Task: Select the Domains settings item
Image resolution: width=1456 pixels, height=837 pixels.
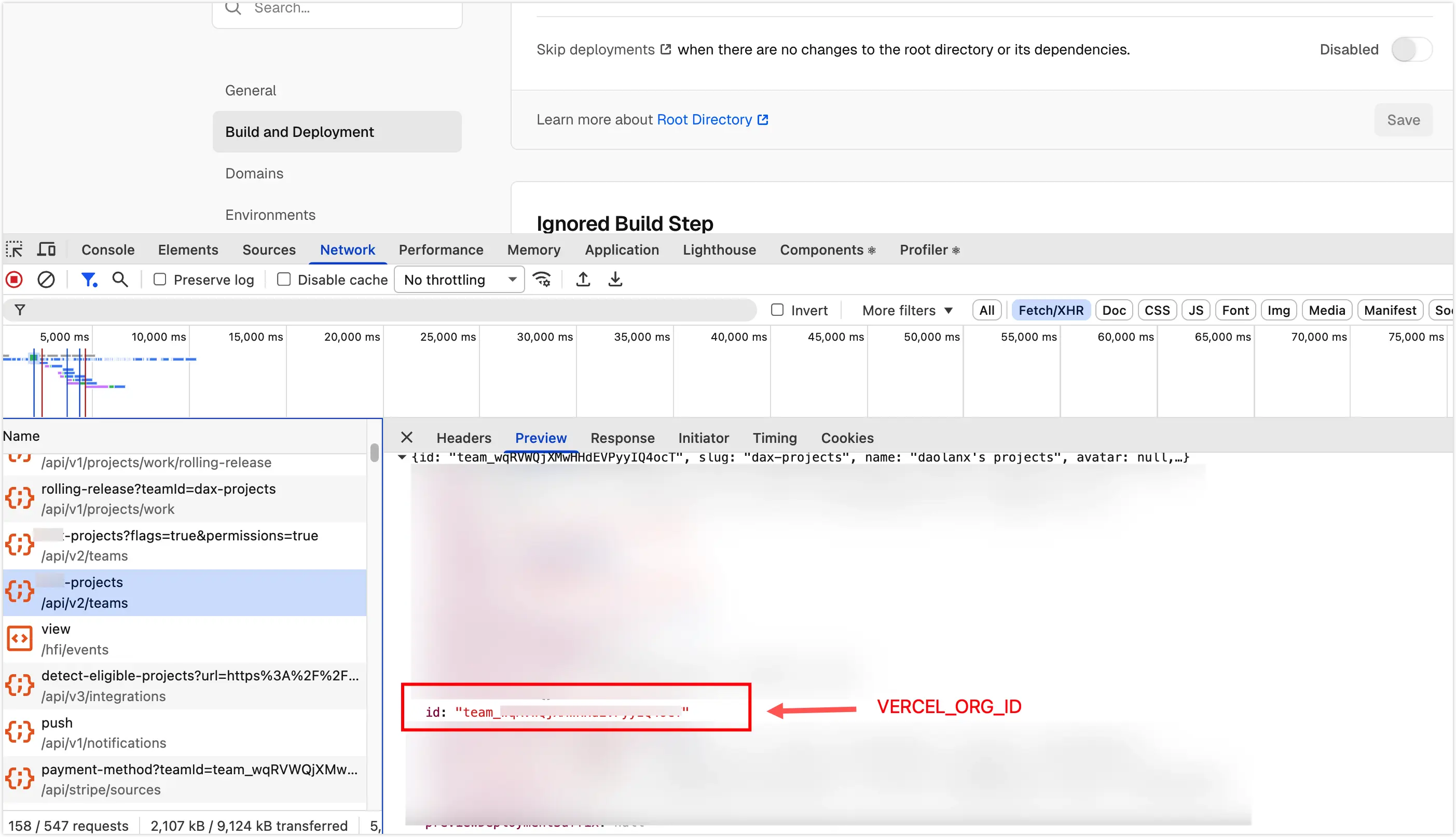Action: (x=254, y=174)
